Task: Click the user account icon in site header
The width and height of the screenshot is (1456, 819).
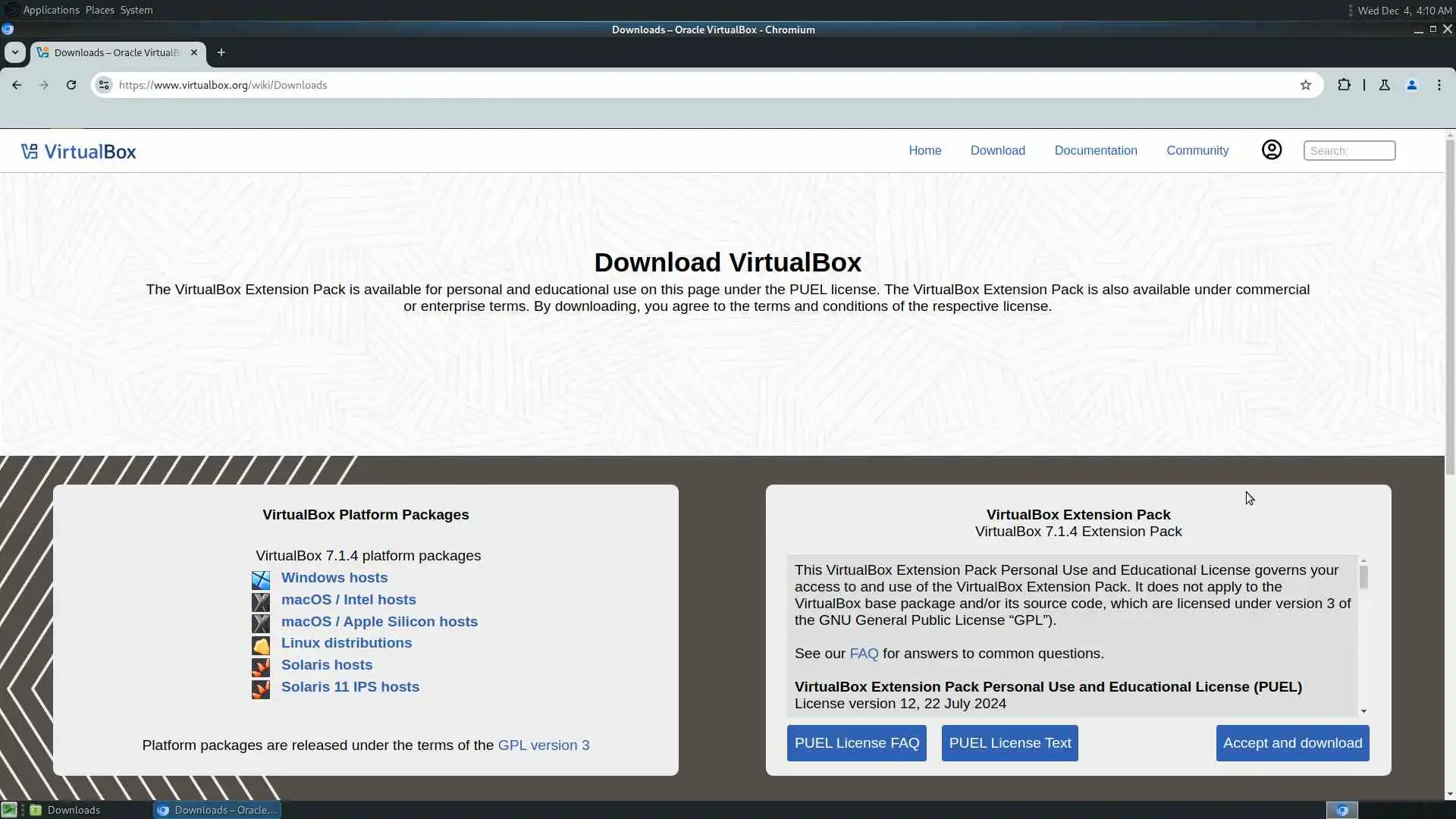Action: tap(1272, 150)
